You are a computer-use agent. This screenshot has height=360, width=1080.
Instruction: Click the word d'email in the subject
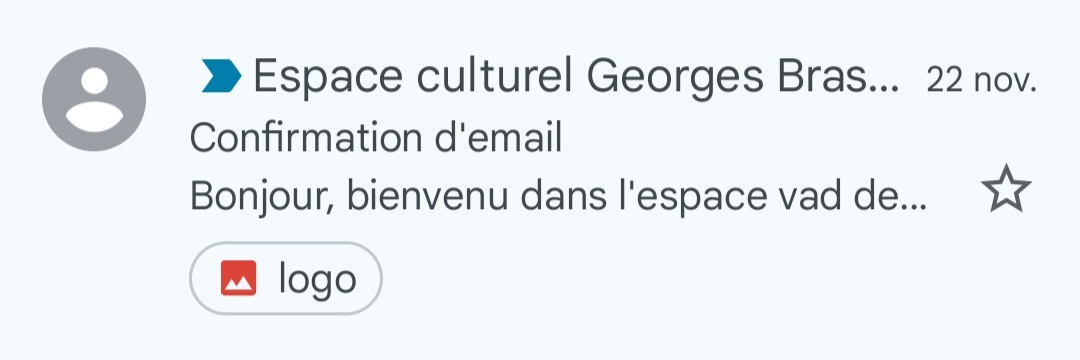pos(497,138)
